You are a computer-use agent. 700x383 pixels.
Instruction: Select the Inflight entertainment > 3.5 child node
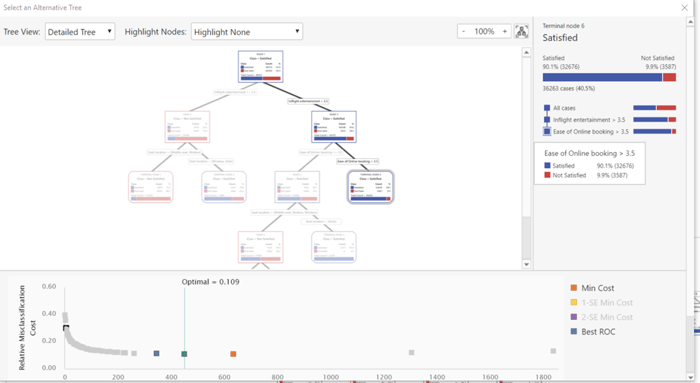(334, 127)
